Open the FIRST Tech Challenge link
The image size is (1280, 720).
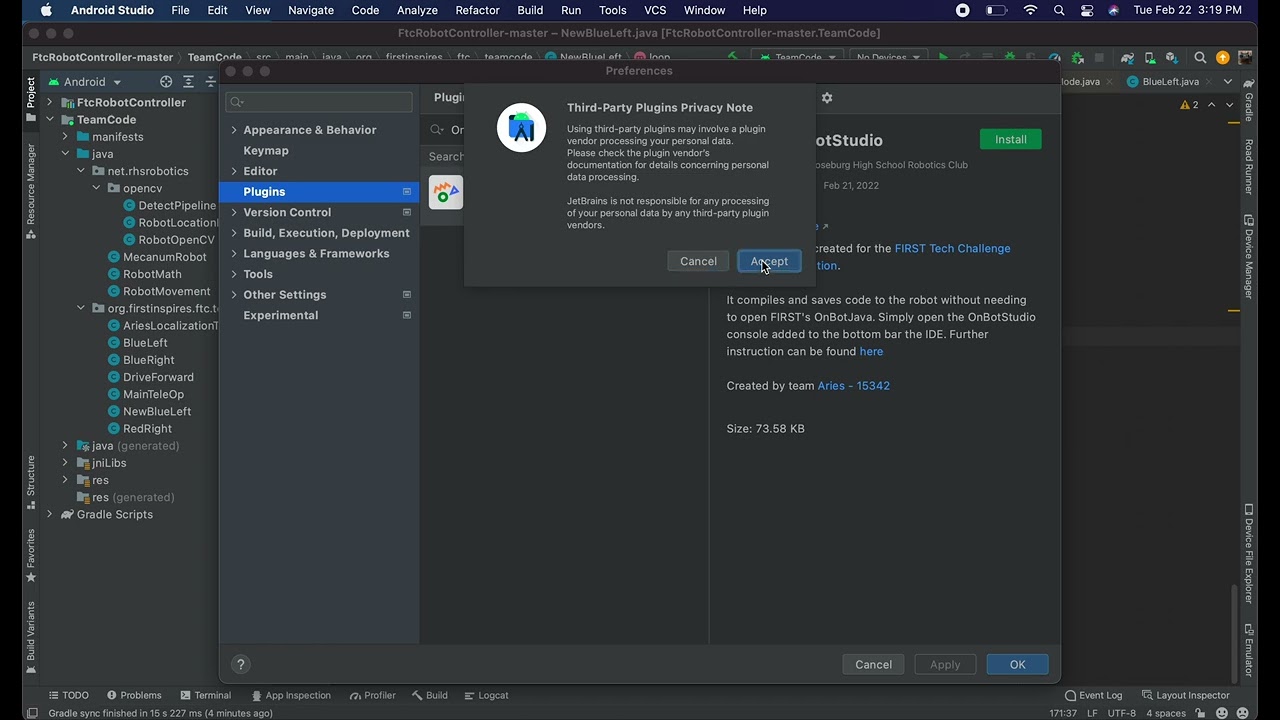pos(952,248)
